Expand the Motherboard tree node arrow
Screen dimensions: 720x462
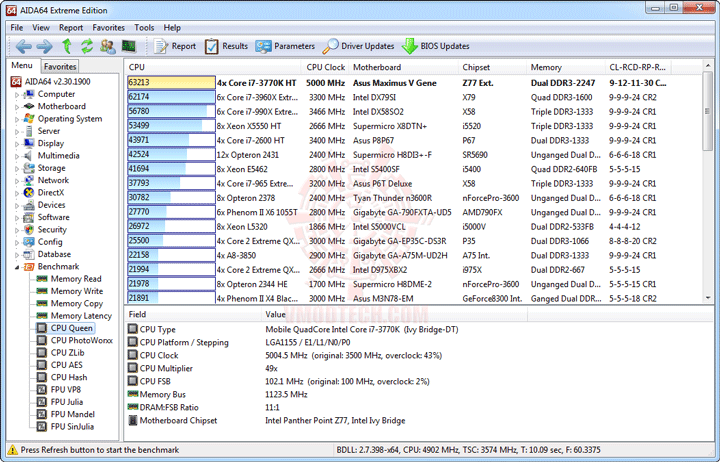coord(17,107)
